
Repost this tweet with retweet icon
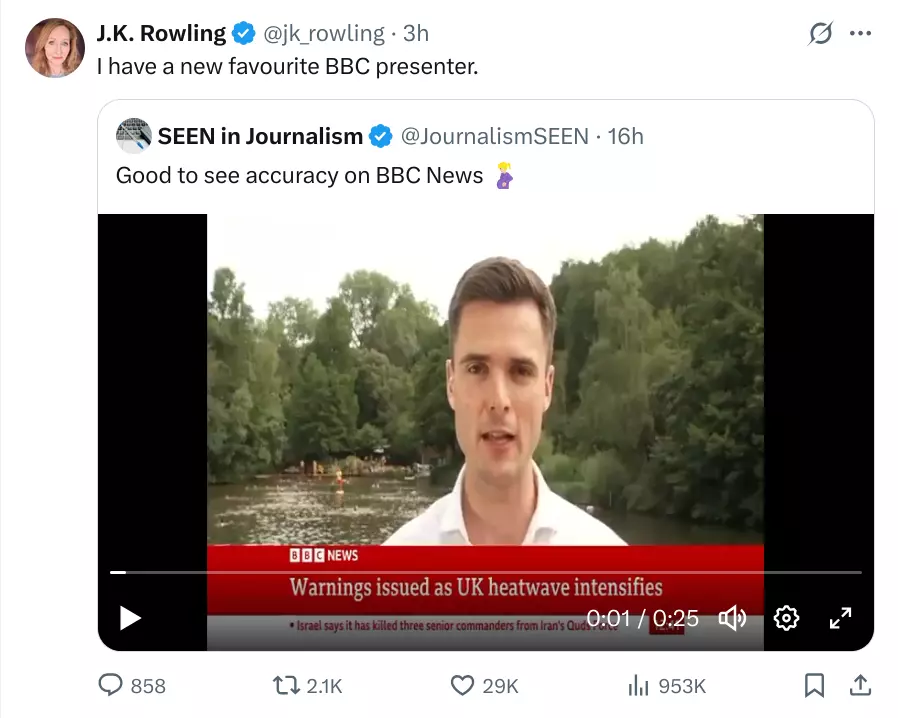pos(286,685)
